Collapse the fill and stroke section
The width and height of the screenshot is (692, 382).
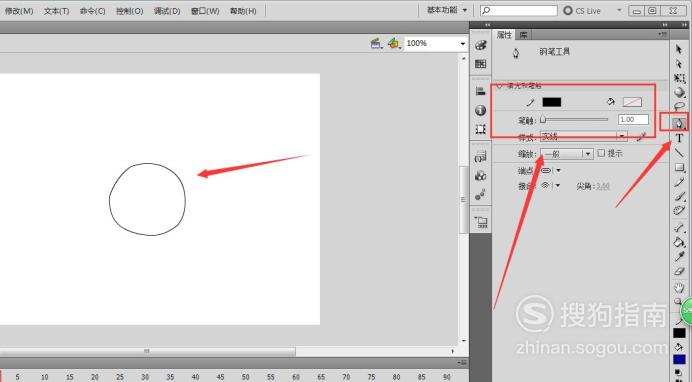pyautogui.click(x=500, y=86)
